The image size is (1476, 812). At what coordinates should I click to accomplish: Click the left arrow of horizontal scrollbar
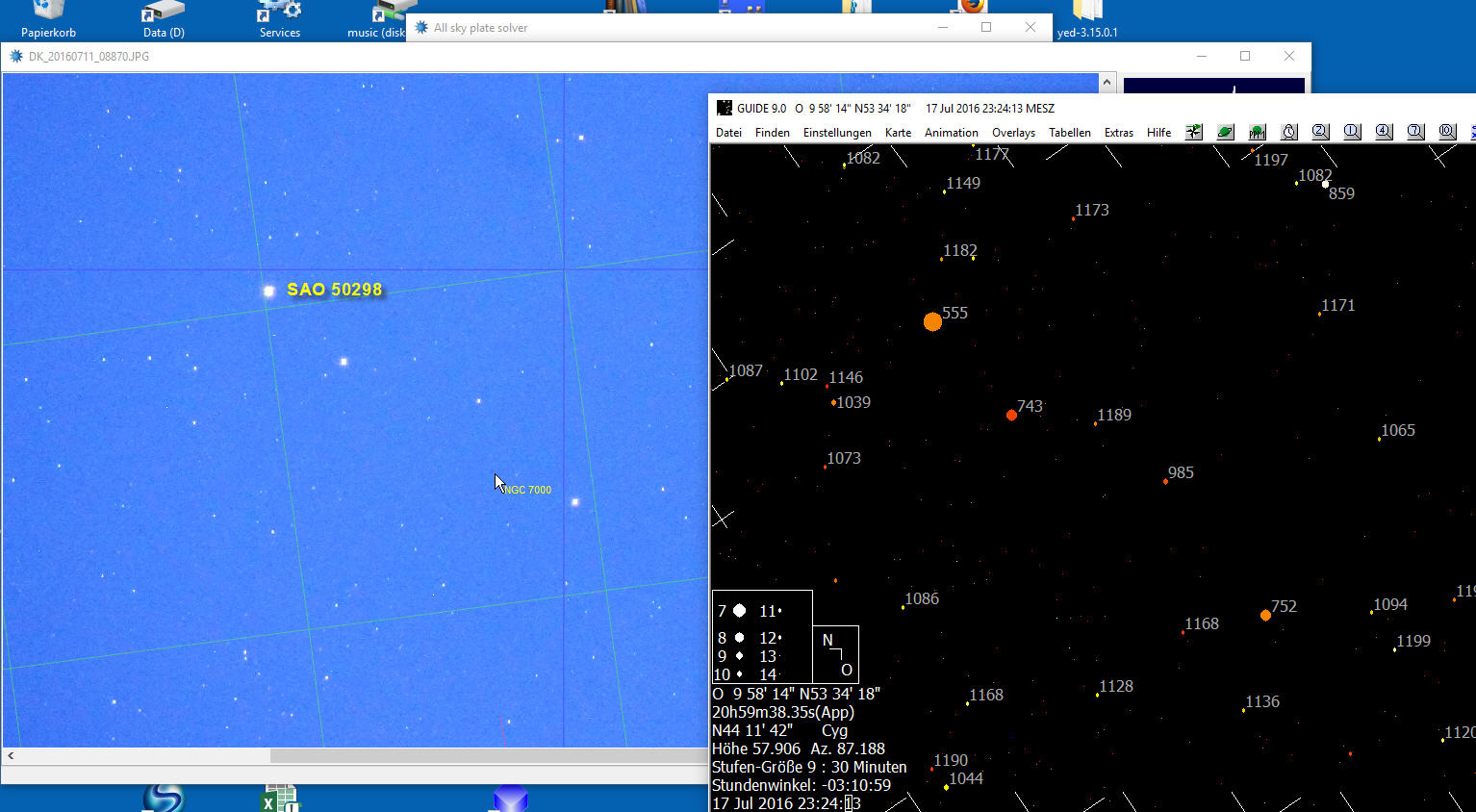[x=11, y=756]
